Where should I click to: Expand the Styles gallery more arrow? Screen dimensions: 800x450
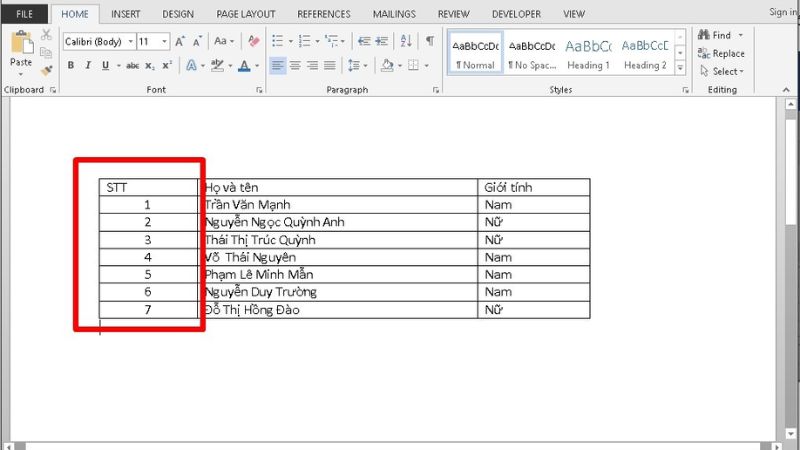click(680, 69)
